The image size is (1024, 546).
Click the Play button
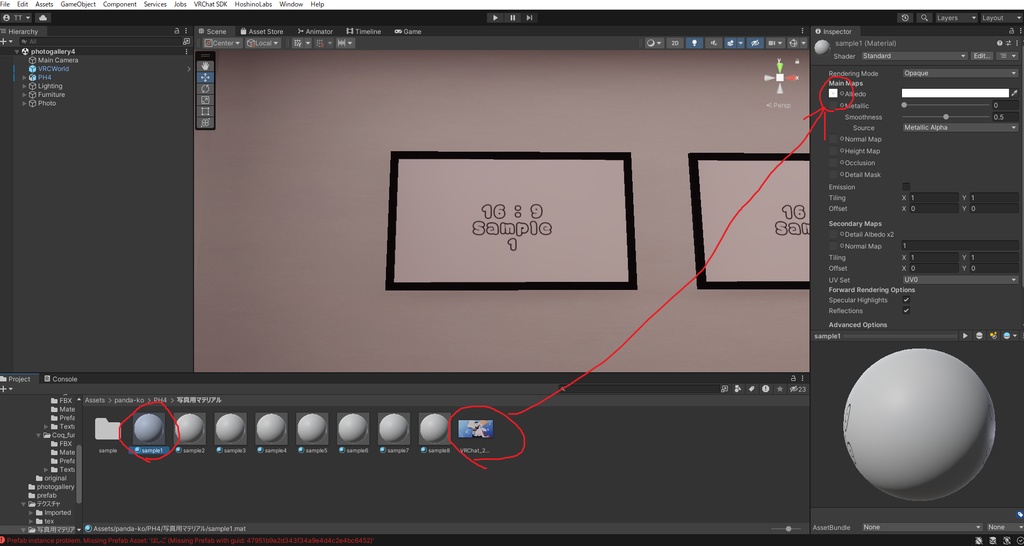pos(495,18)
